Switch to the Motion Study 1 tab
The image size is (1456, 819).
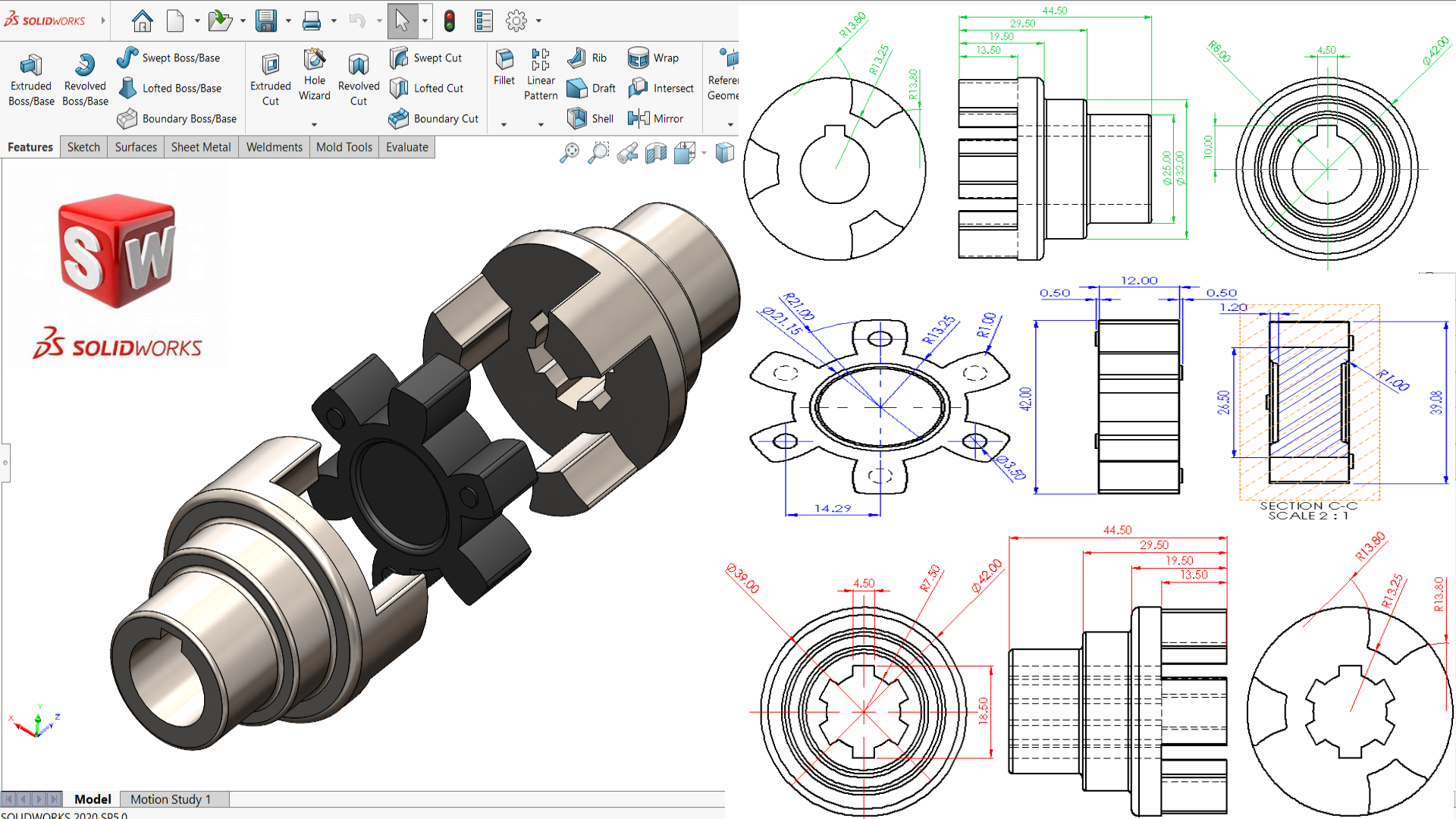coord(171,799)
